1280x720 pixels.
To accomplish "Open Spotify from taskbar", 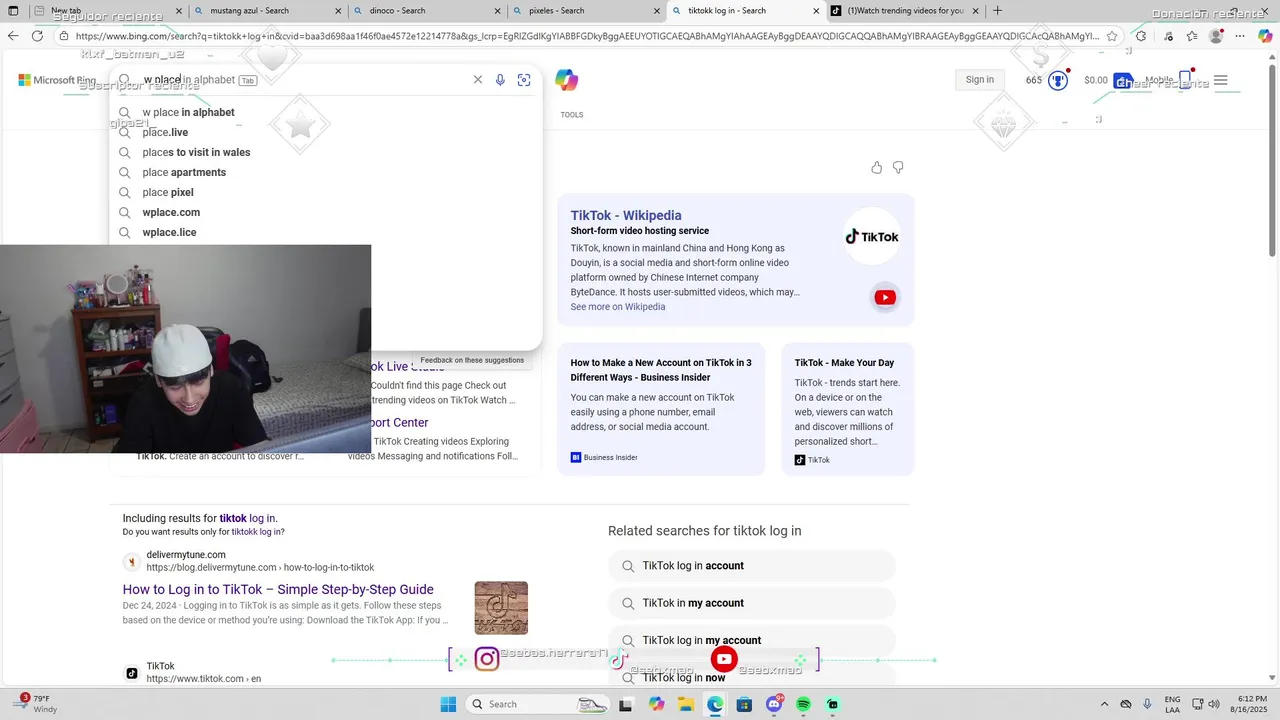I will coord(803,704).
